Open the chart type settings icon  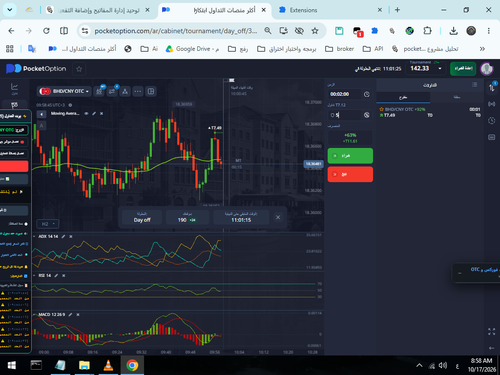(x=99, y=91)
